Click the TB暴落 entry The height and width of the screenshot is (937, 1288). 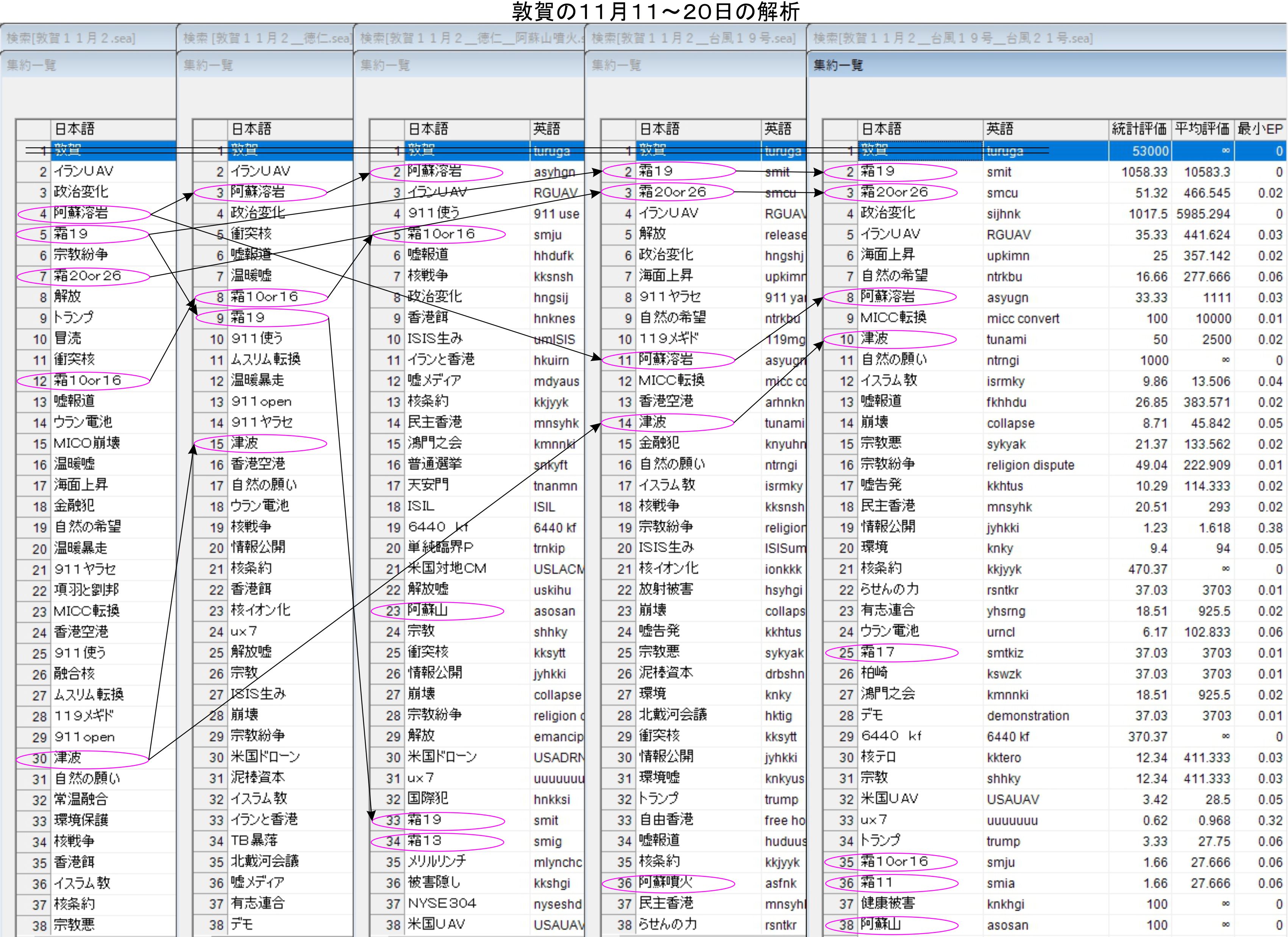point(254,840)
